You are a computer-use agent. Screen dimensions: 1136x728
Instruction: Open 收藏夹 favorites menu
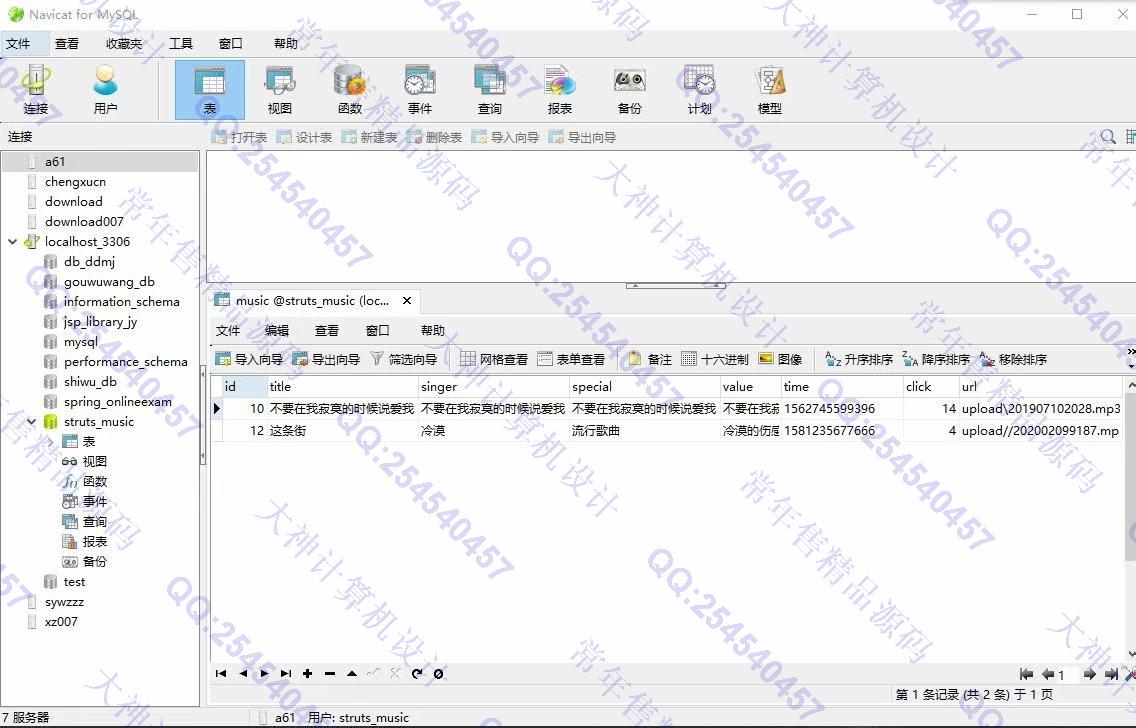pos(124,43)
